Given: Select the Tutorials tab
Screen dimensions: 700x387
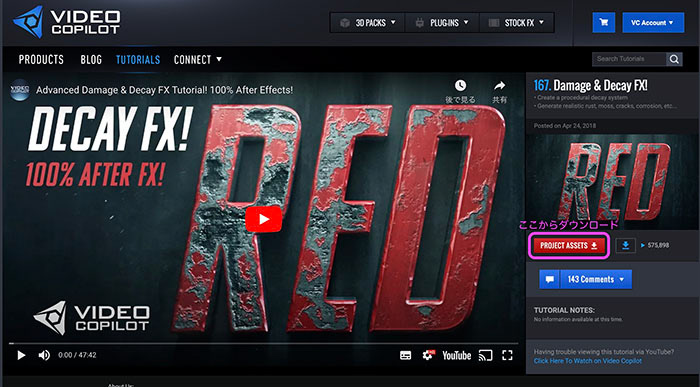Looking at the screenshot, I should click(x=138, y=59).
